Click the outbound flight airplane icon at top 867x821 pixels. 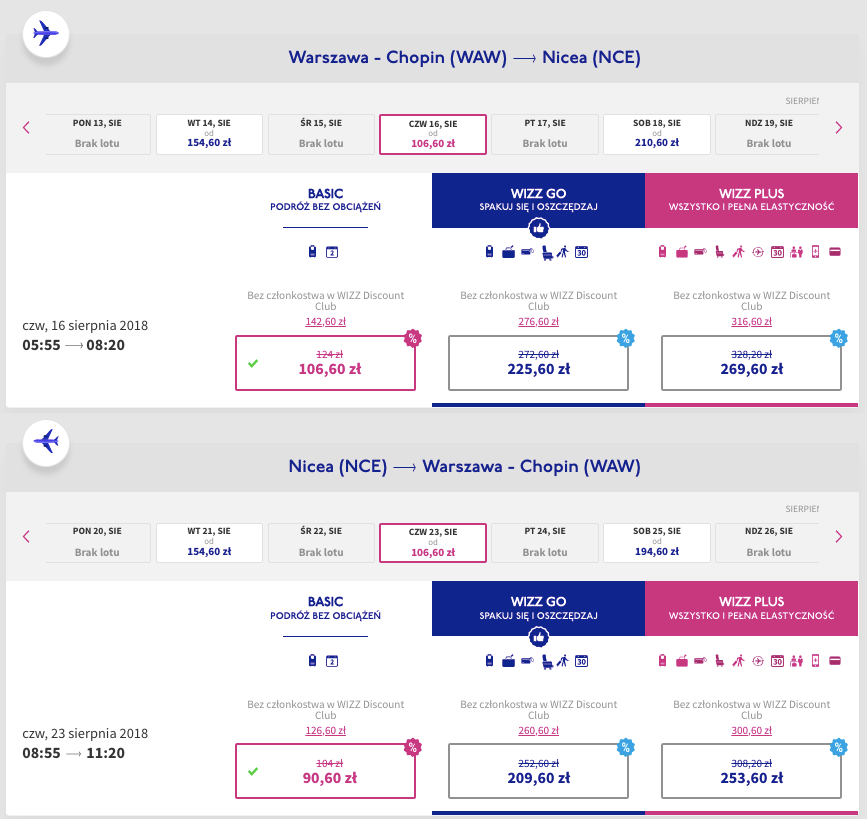tap(46, 32)
